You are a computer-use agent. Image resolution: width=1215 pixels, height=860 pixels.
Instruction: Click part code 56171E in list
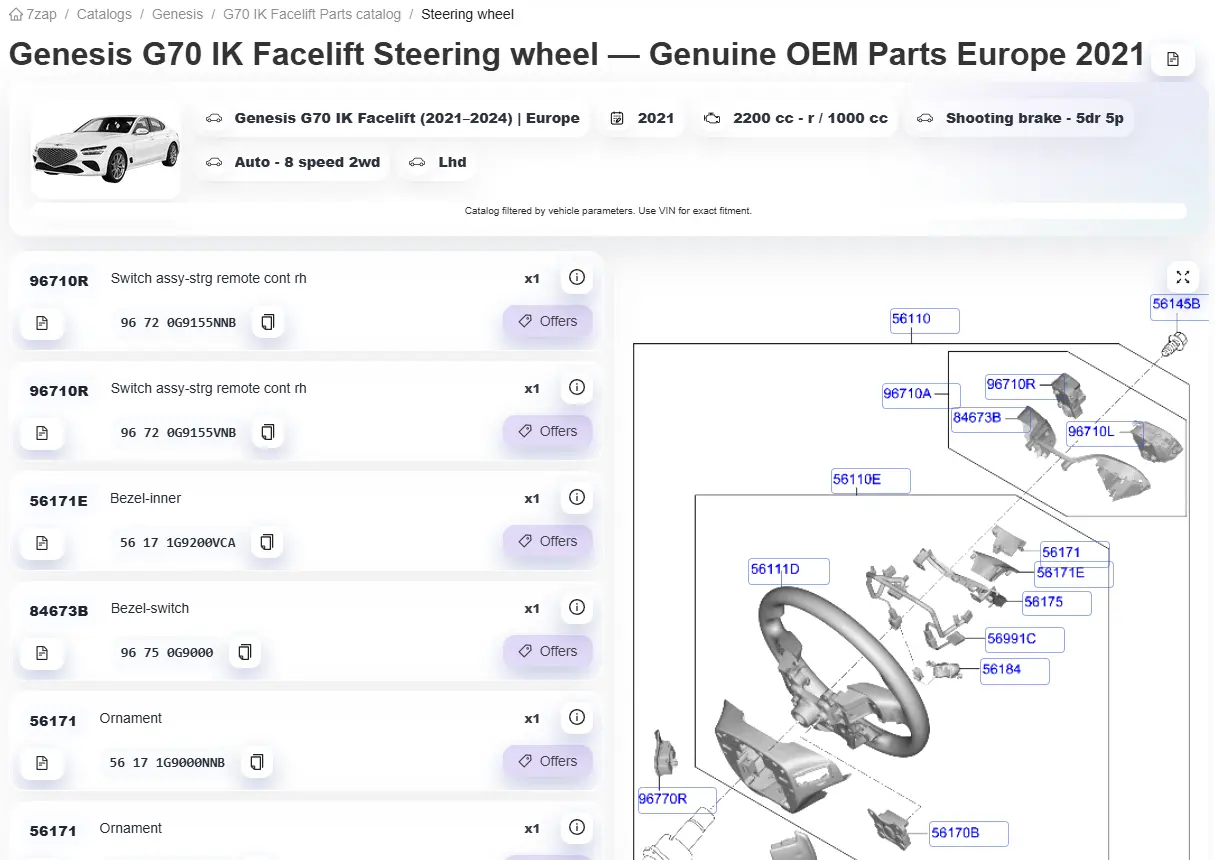[x=59, y=501]
